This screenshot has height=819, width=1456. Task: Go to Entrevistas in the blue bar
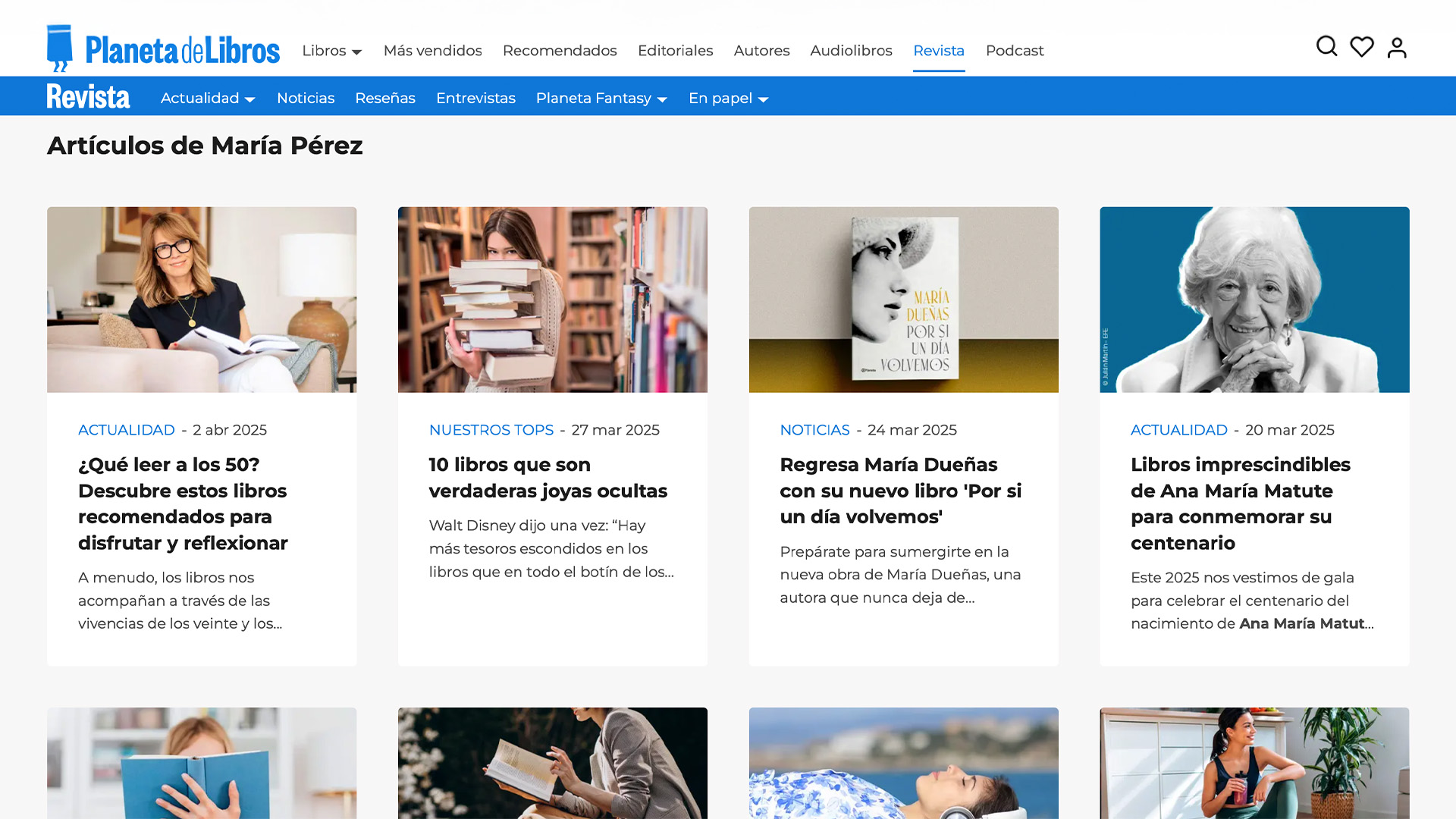point(475,99)
